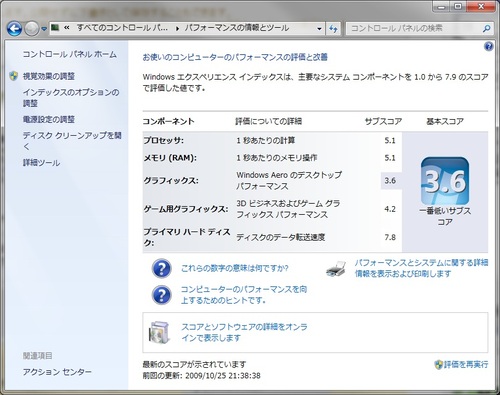Click help icon beside これらの数字の意味は何ですか?

(162, 269)
